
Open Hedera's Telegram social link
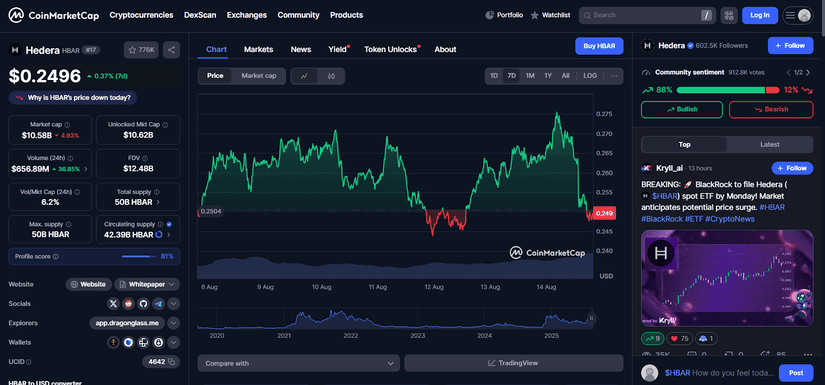158,303
